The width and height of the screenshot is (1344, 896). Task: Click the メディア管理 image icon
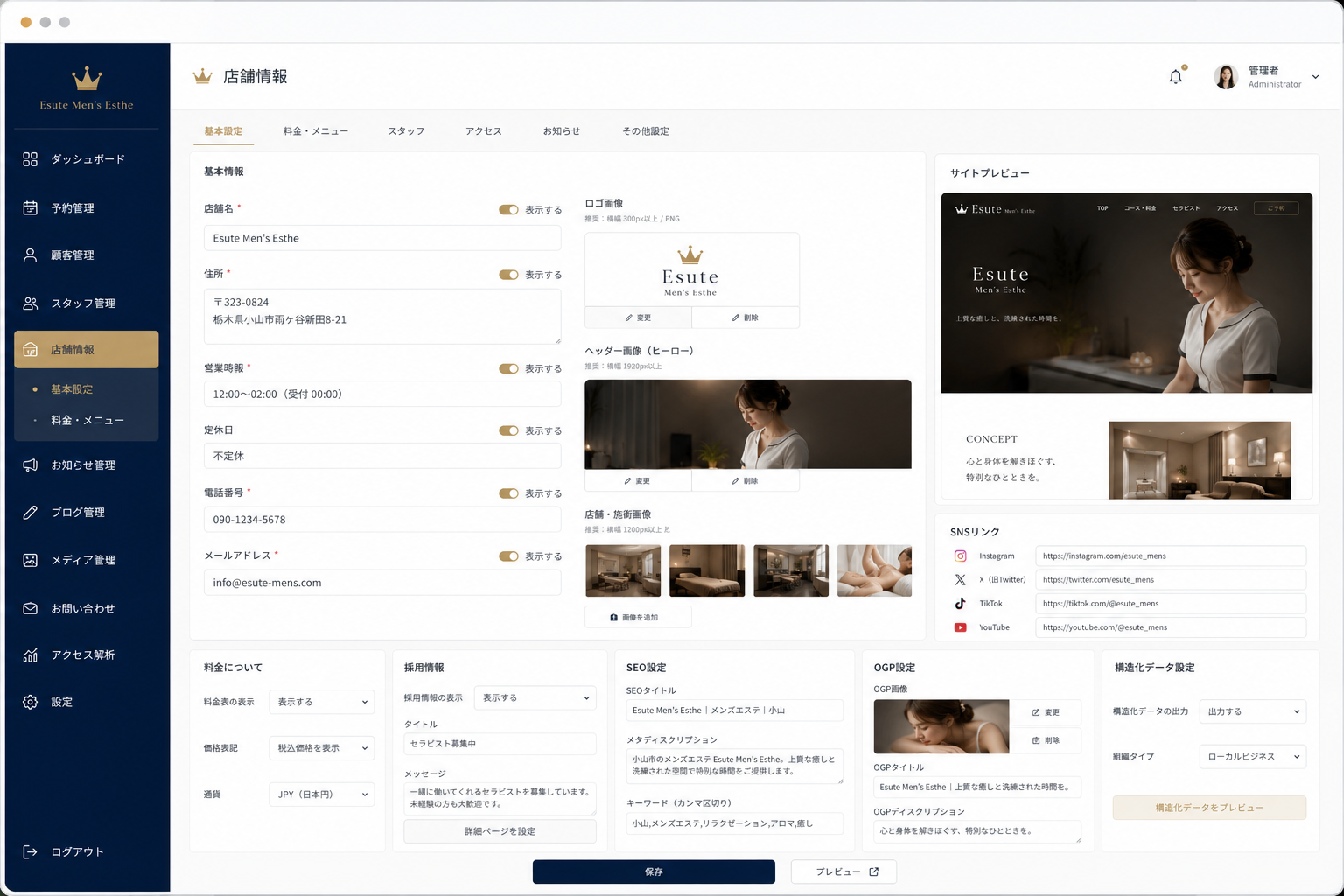pos(30,560)
